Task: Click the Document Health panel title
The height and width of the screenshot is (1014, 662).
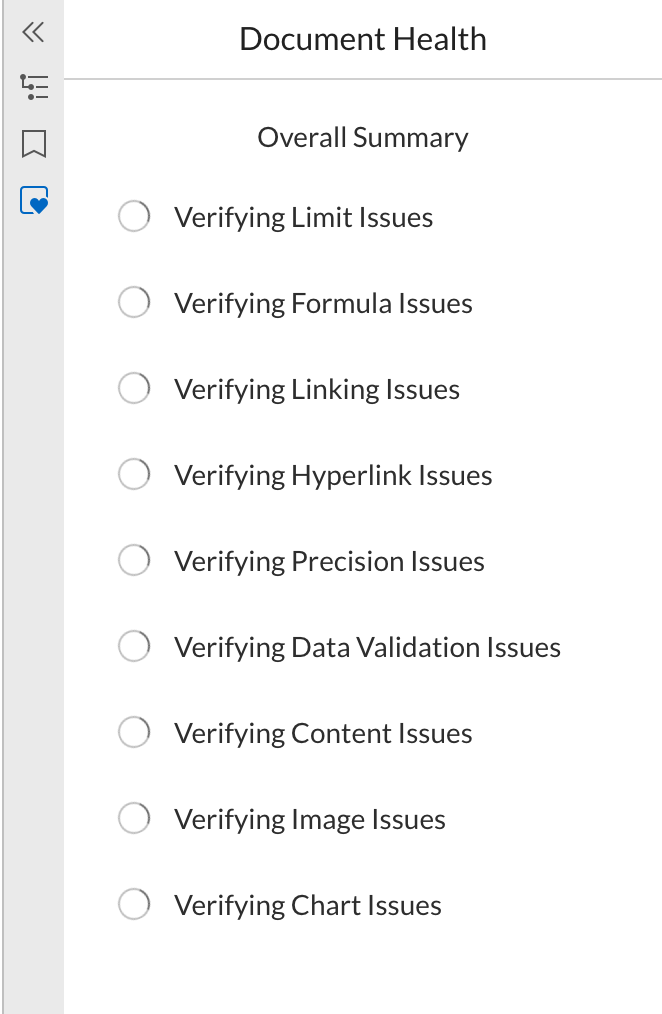Action: click(x=363, y=39)
